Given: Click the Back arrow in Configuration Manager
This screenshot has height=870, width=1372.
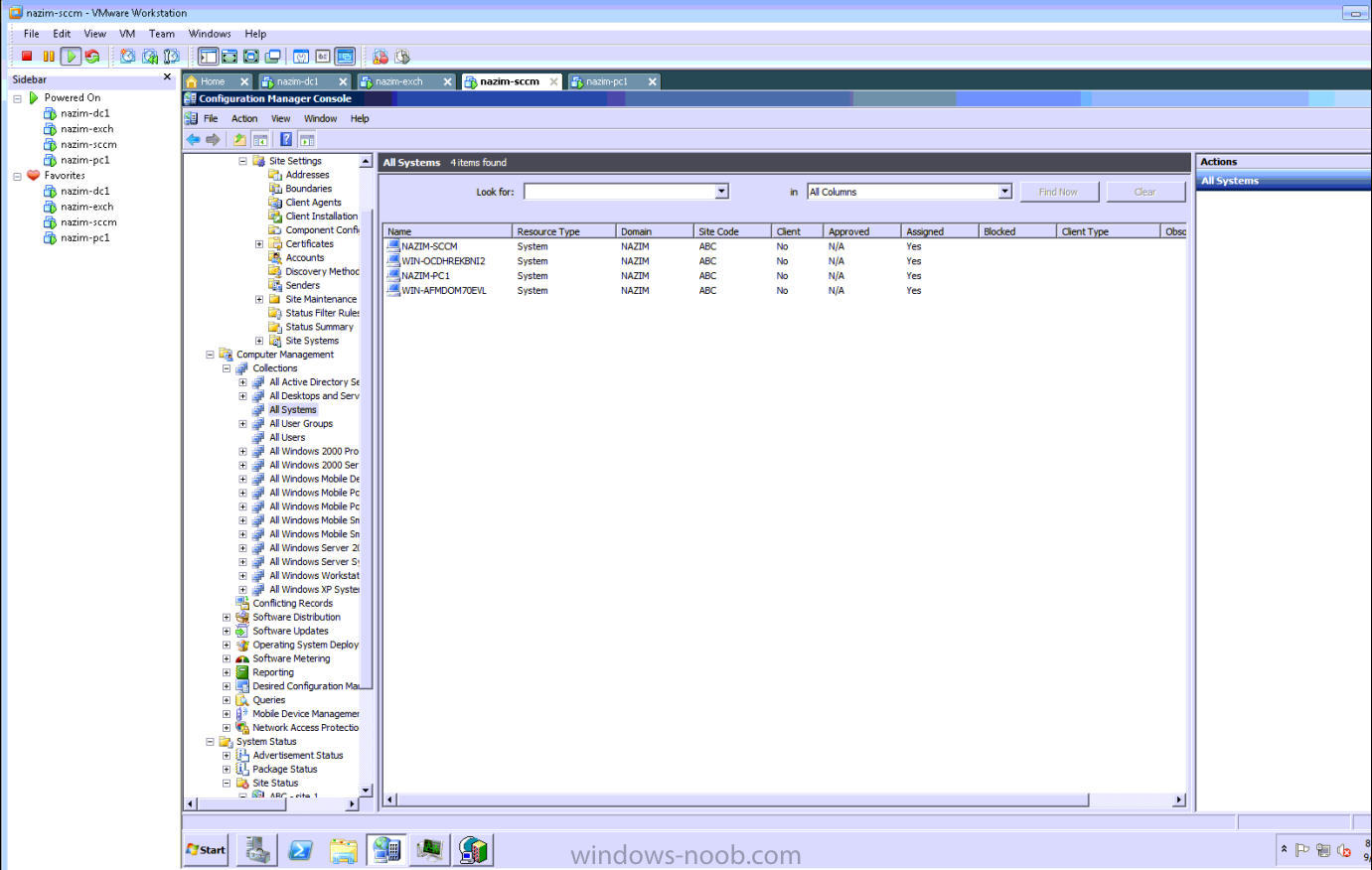Looking at the screenshot, I should click(193, 139).
